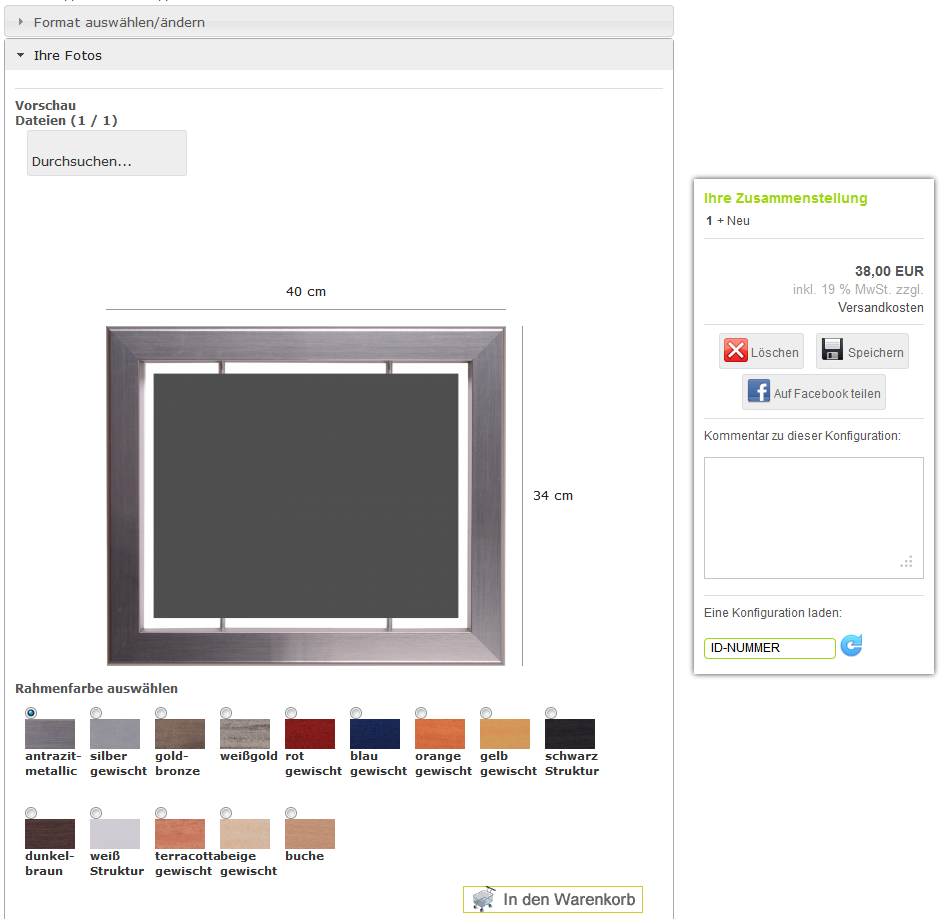Select terracotta gewischt radio button

tap(161, 812)
